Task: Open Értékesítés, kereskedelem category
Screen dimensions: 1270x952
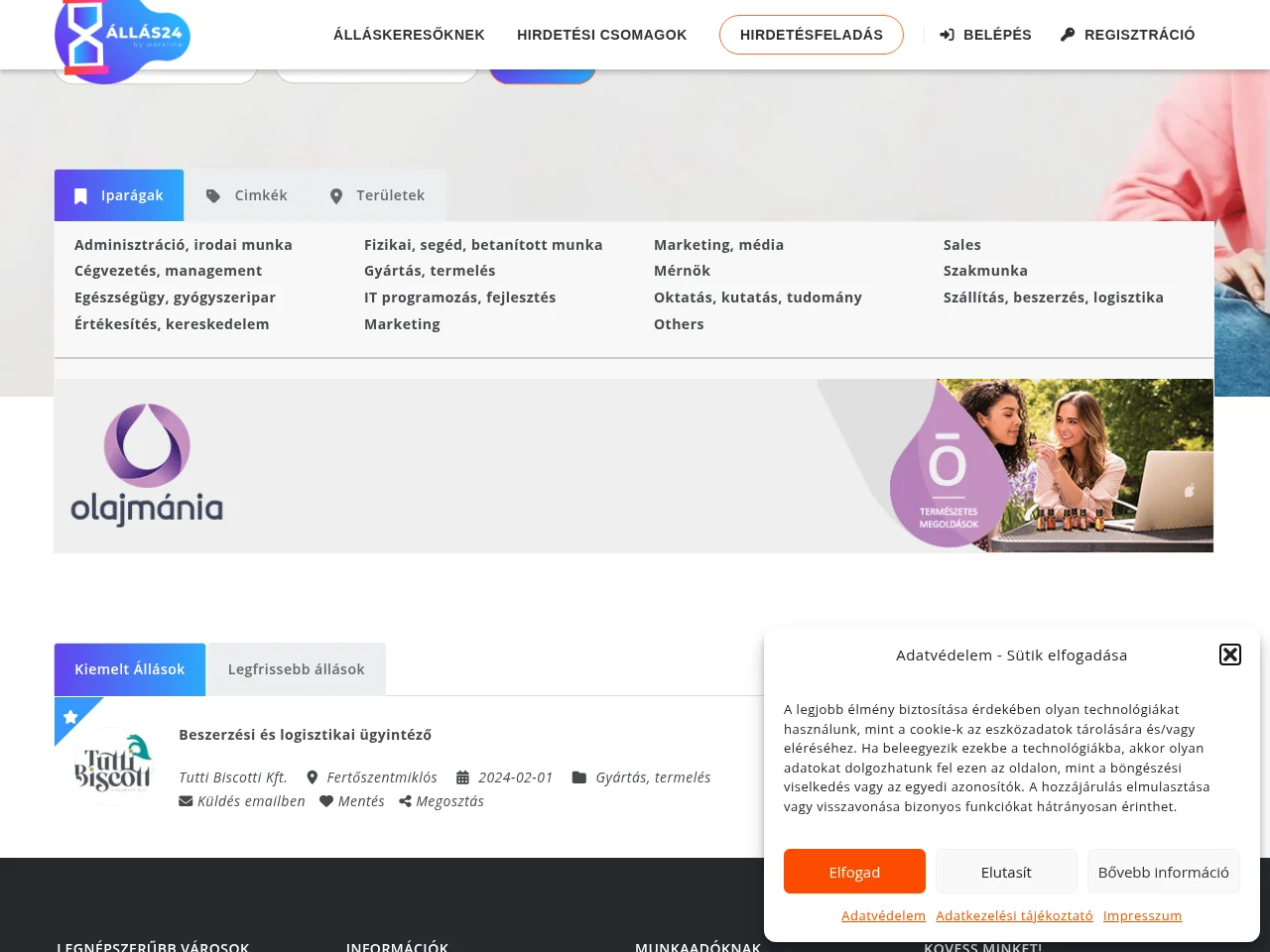Action: point(172,324)
